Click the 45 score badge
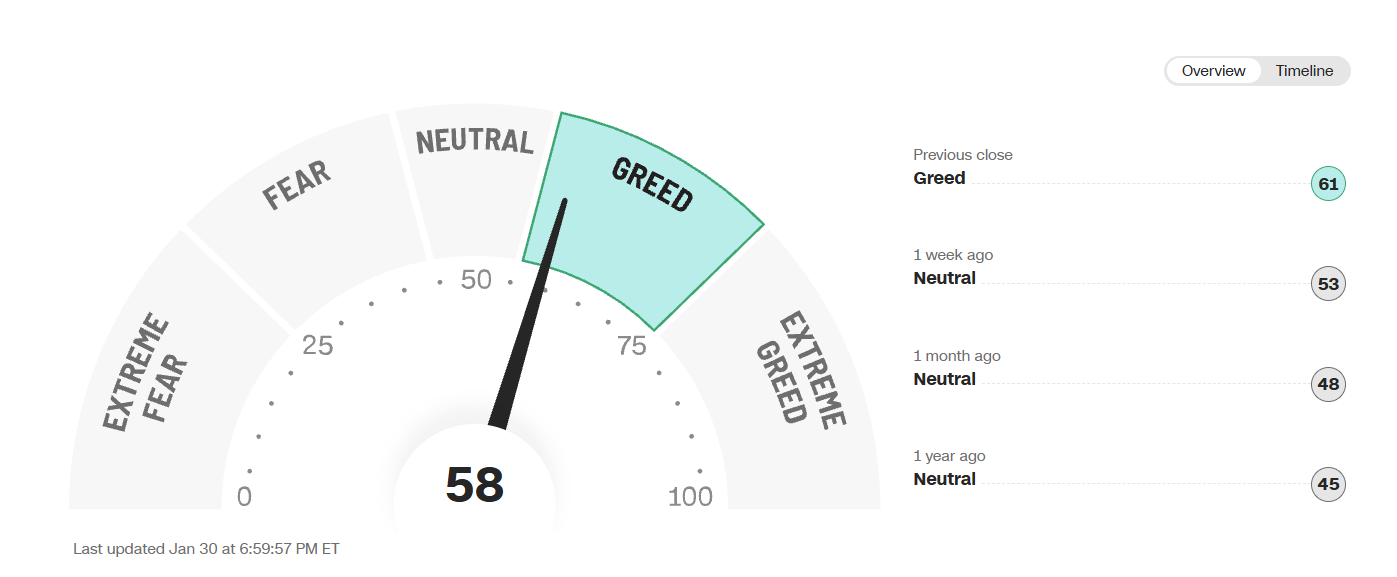The width and height of the screenshot is (1397, 577). point(1328,485)
